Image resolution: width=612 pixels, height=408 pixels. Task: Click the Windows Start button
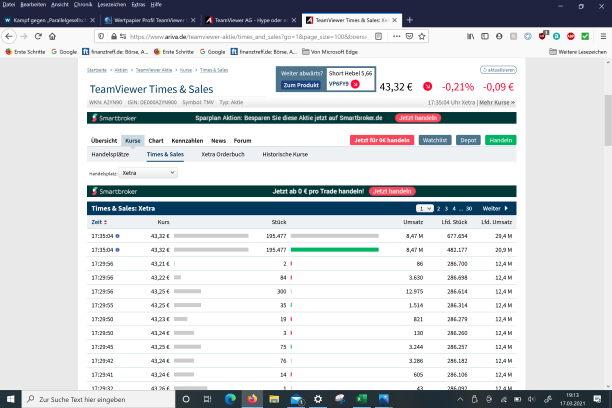(11, 398)
